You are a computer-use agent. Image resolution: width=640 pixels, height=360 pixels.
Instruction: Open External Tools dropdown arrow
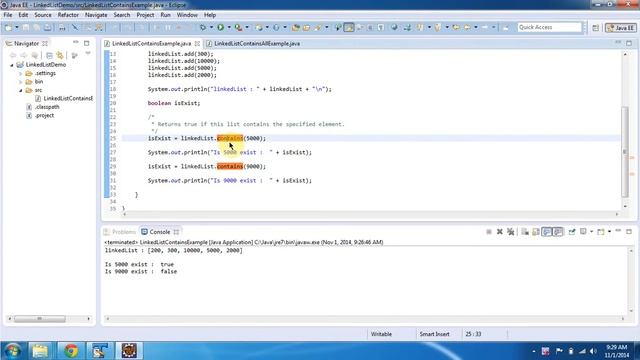click(x=247, y=27)
